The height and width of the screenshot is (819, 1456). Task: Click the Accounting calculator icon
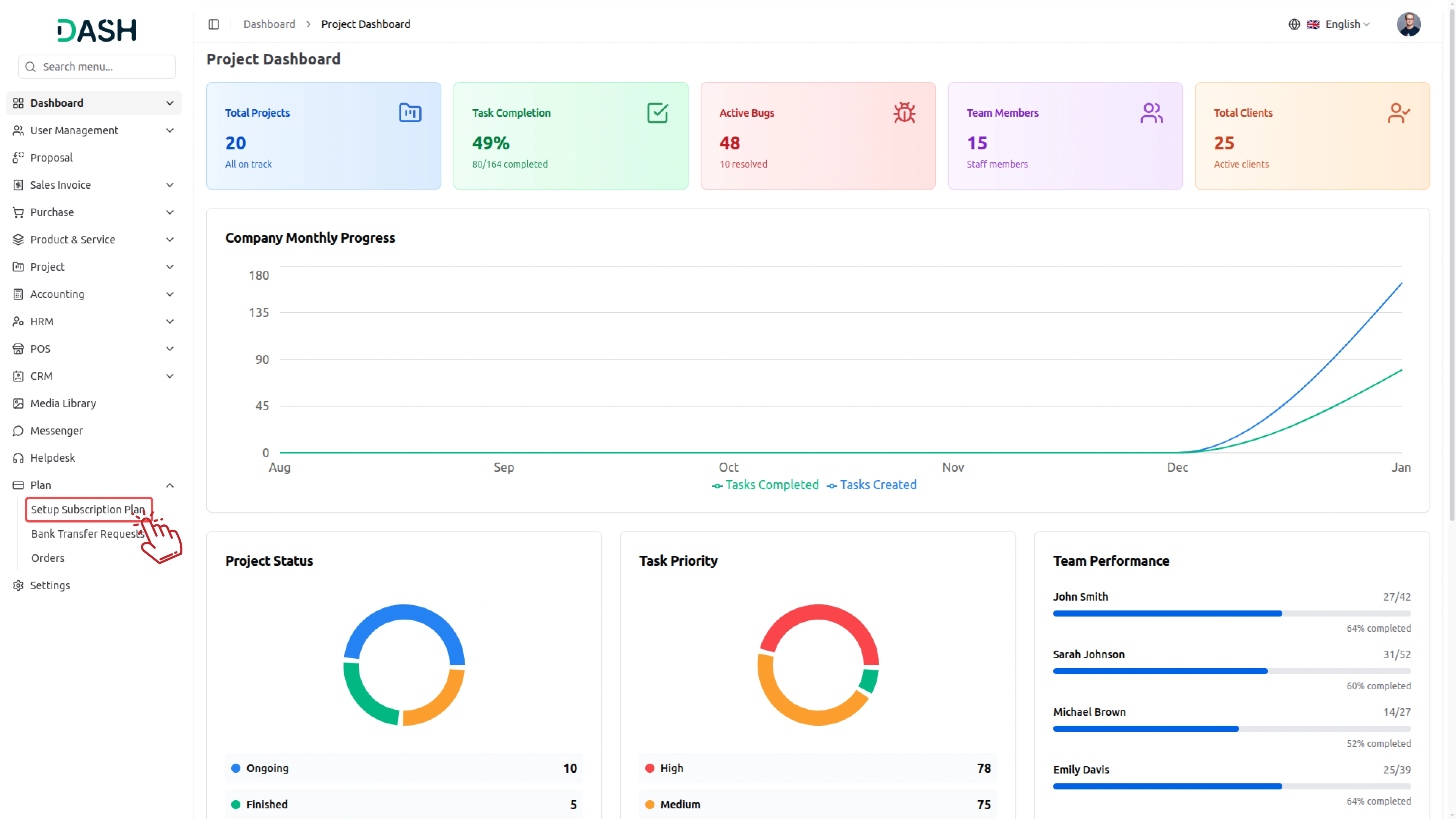(18, 295)
